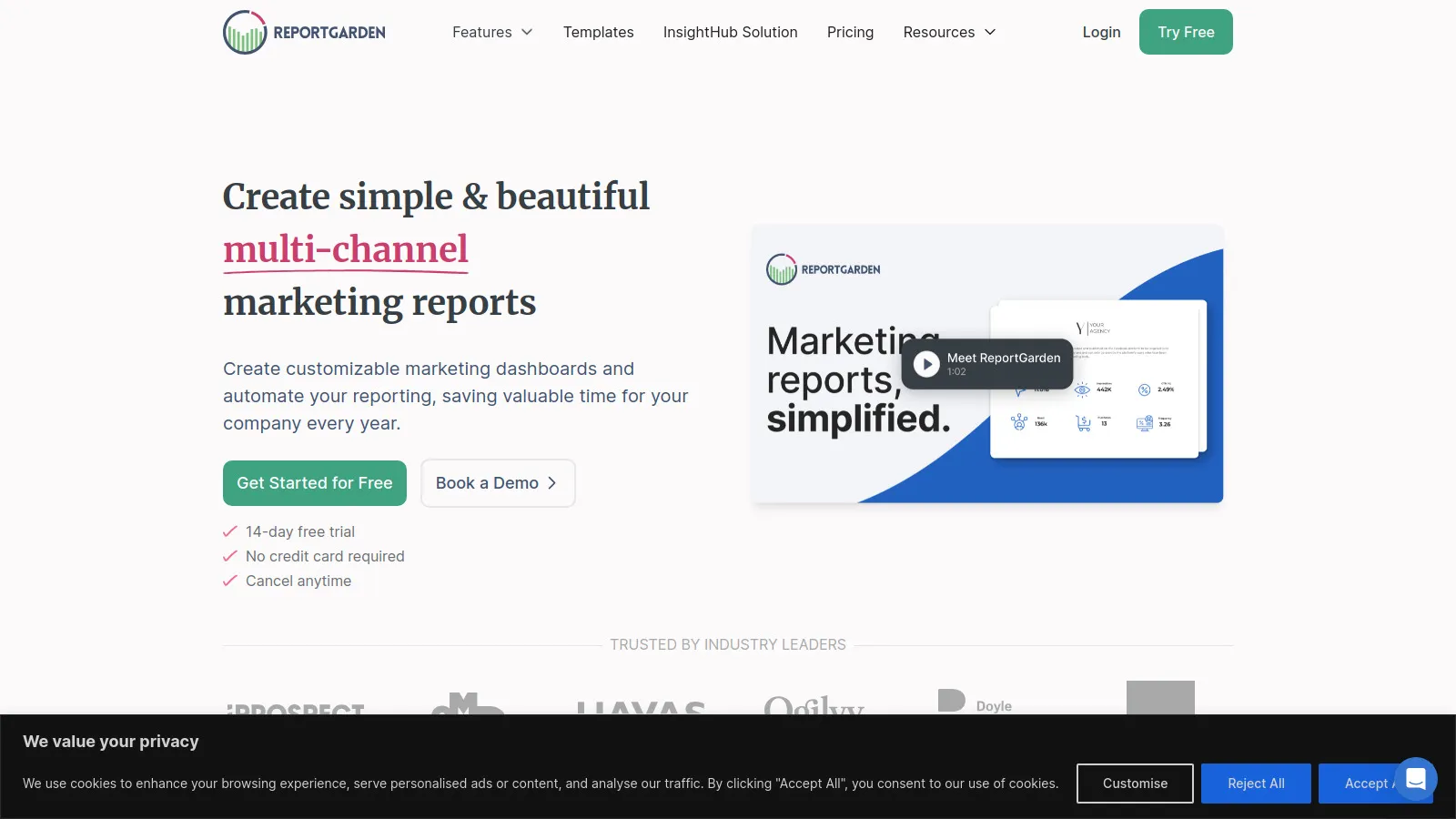Click the Try Free button
Viewport: 1456px width, 819px height.
click(x=1186, y=32)
